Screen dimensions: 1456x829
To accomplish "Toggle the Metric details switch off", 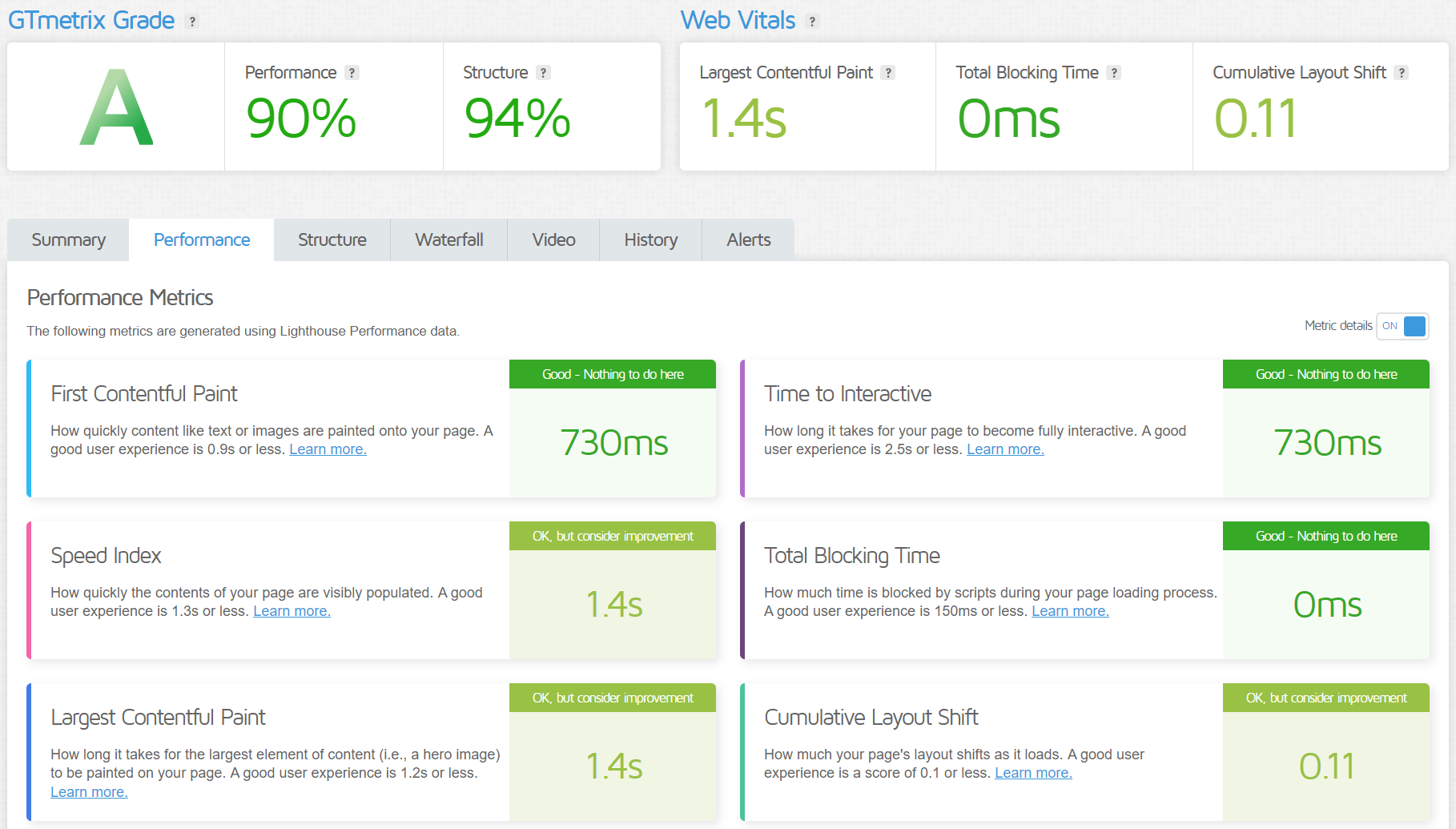I will click(x=1402, y=326).
